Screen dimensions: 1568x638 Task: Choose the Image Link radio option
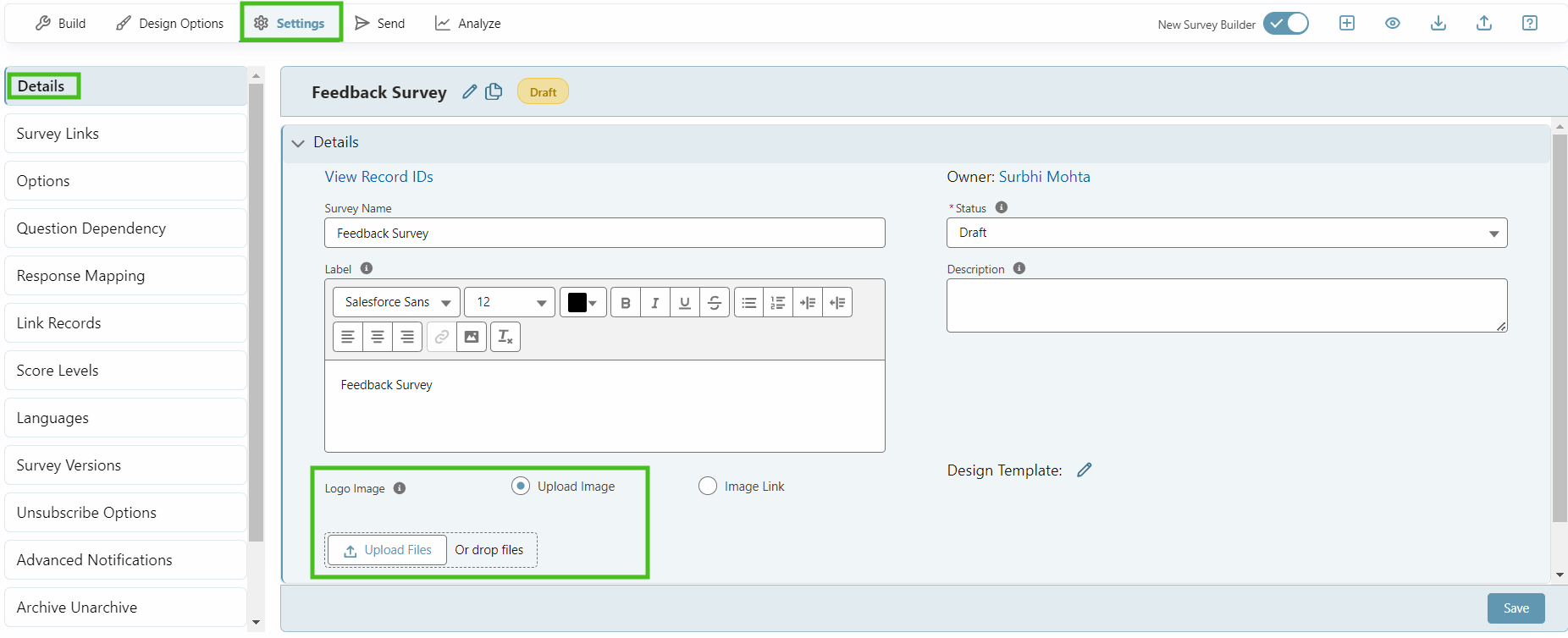[x=708, y=486]
